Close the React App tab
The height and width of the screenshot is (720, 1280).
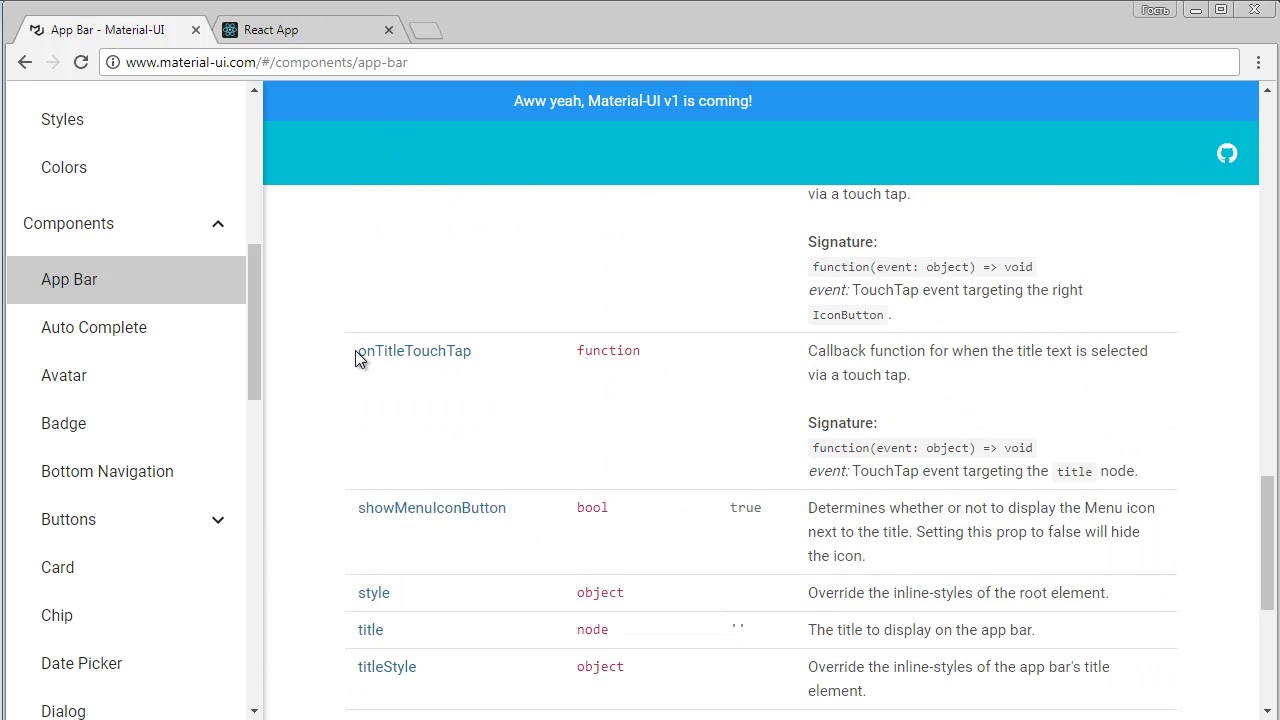pos(389,30)
